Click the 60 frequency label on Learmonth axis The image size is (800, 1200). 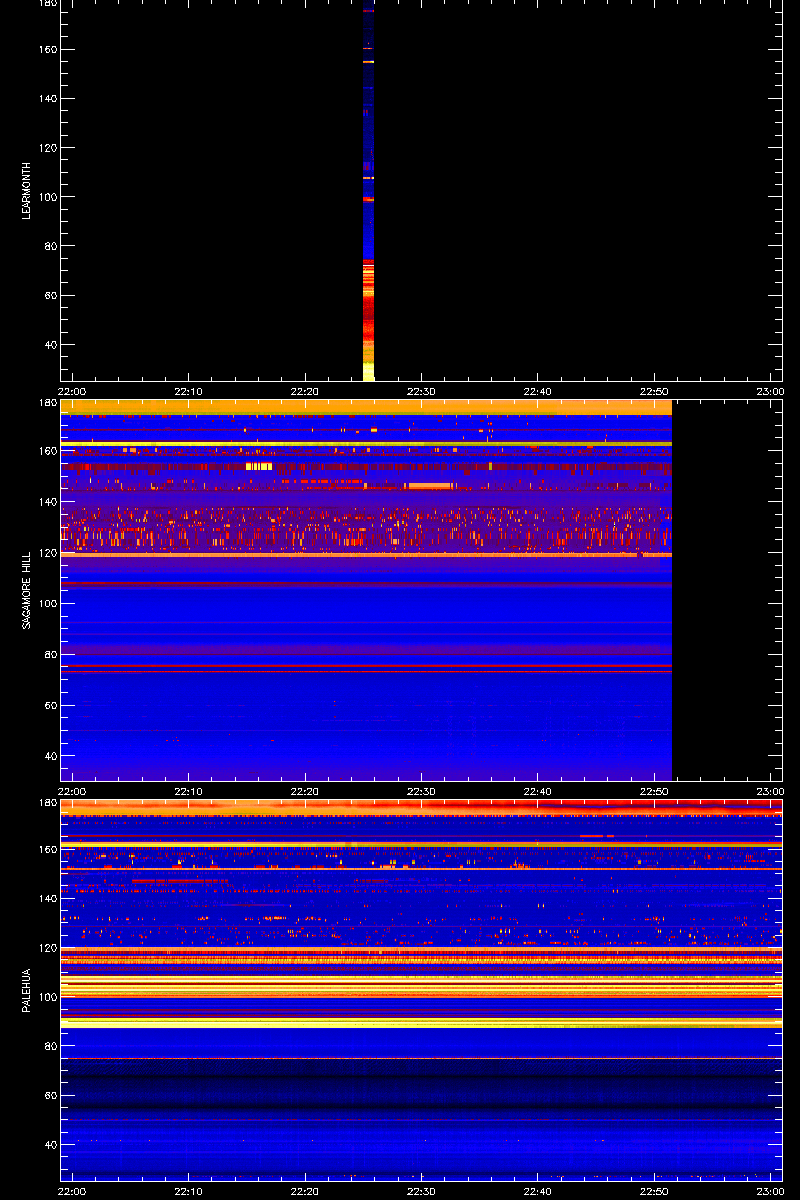(49, 295)
